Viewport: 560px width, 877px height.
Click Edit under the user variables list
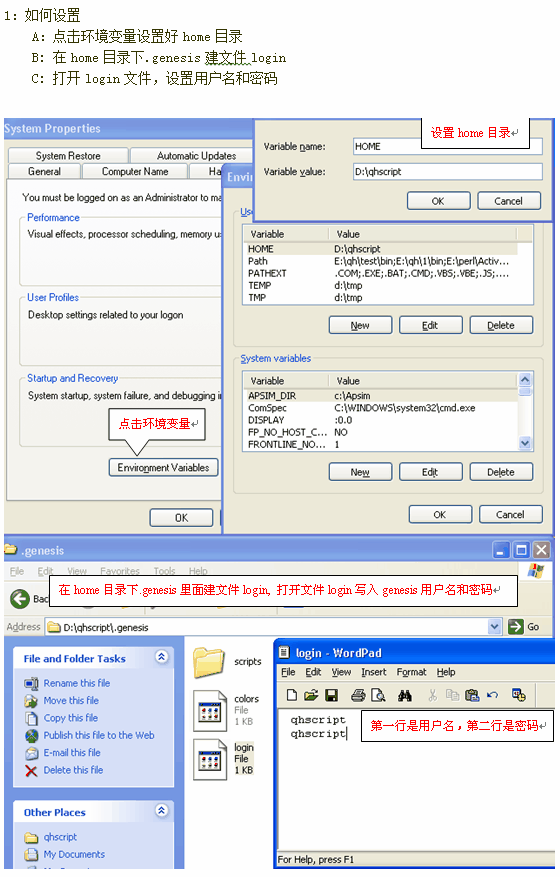(430, 325)
